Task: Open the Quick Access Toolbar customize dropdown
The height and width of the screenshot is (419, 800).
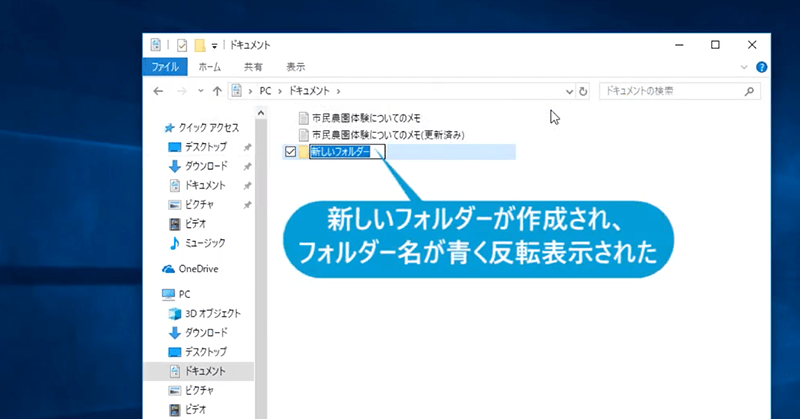Action: tap(215, 46)
